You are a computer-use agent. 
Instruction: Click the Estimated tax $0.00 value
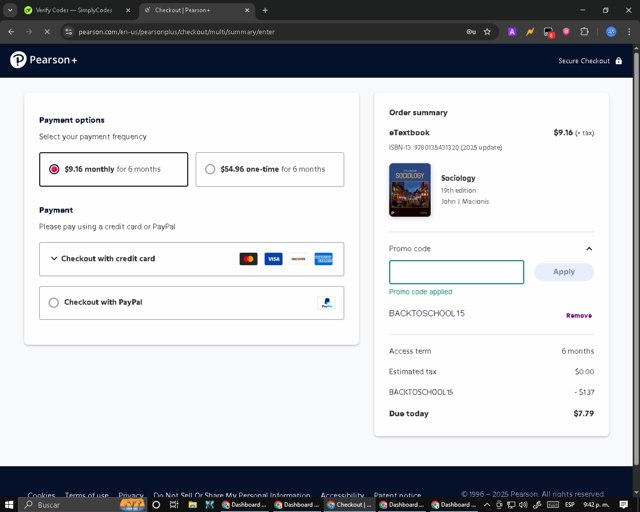point(584,372)
